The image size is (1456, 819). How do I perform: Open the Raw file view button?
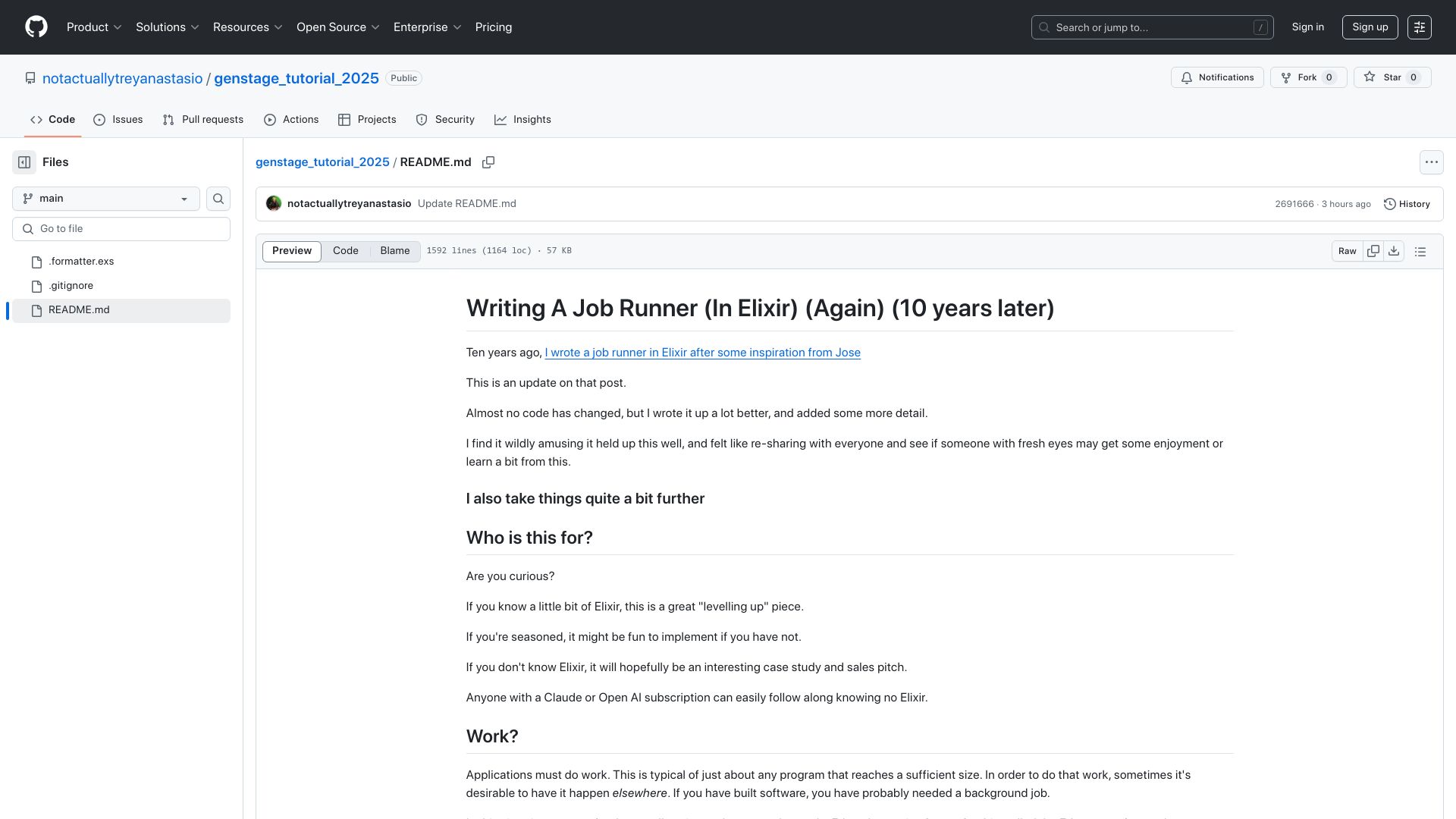click(1348, 251)
